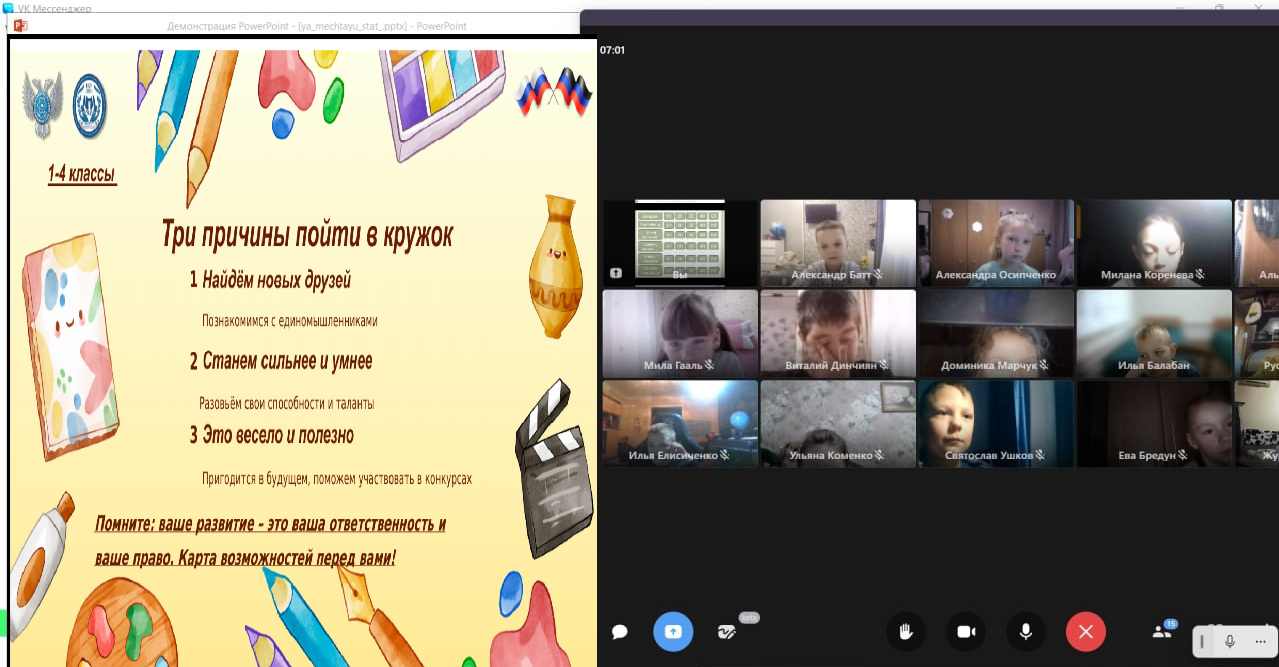Mute the microphone in call controls
Screen dimensions: 1279x667
(1026, 632)
